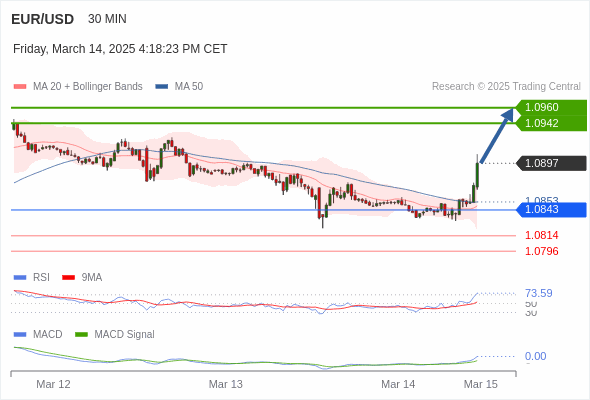Viewport: 590px width, 400px height.
Task: Click the 9MA red legend swatch
Action: [68, 278]
